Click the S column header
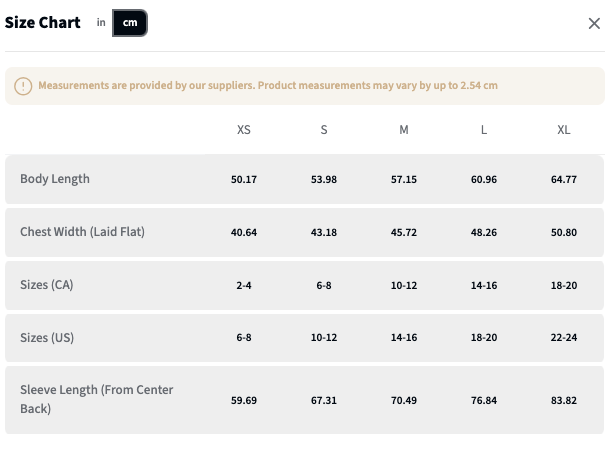Viewport: 613px width, 450px height. 324,131
